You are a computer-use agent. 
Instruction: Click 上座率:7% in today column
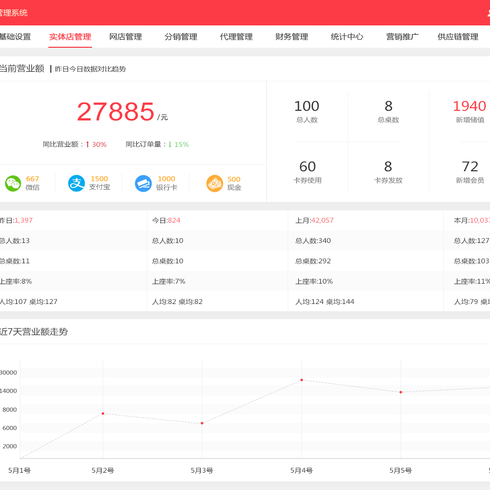point(169,281)
